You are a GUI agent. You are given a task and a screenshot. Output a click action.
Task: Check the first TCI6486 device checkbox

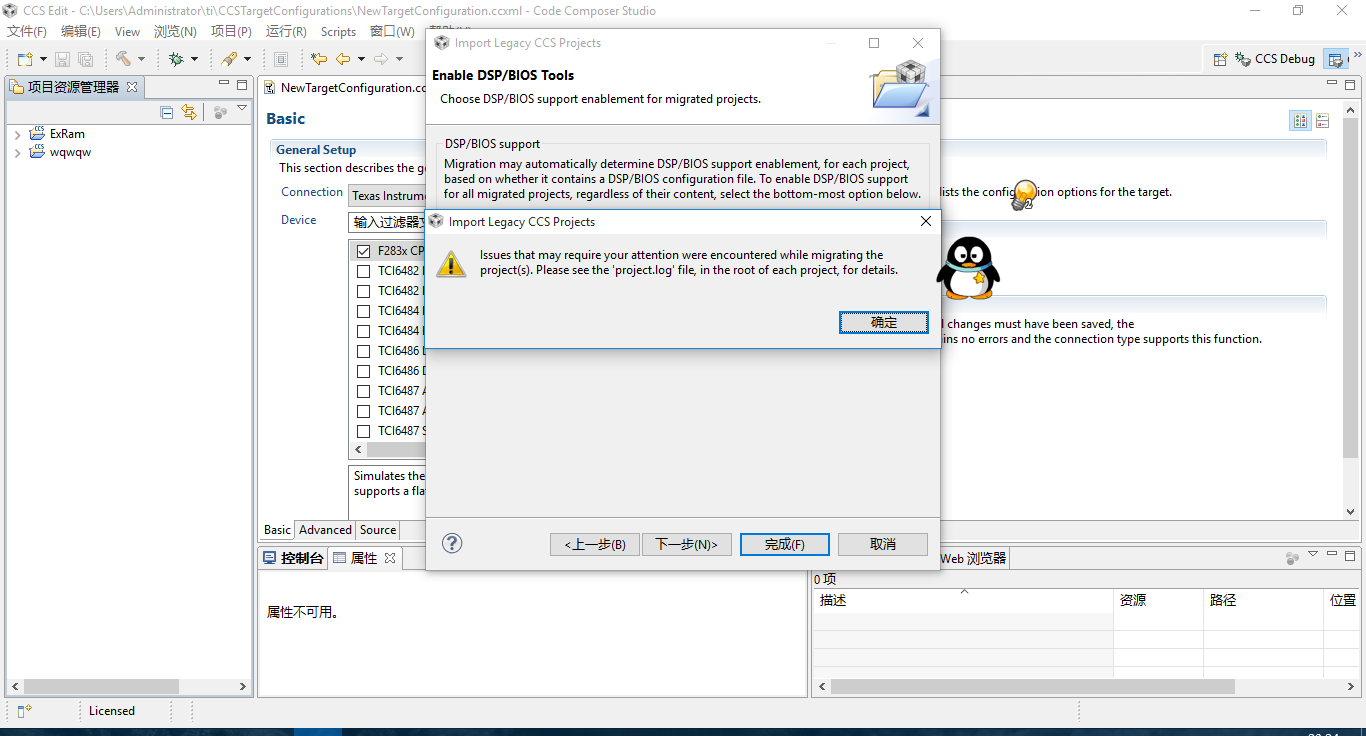363,351
